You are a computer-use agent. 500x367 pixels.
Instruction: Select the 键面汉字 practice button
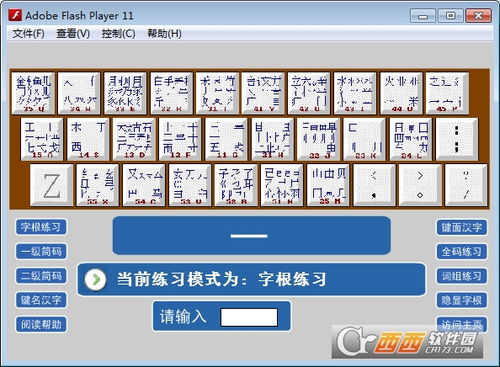(x=462, y=227)
